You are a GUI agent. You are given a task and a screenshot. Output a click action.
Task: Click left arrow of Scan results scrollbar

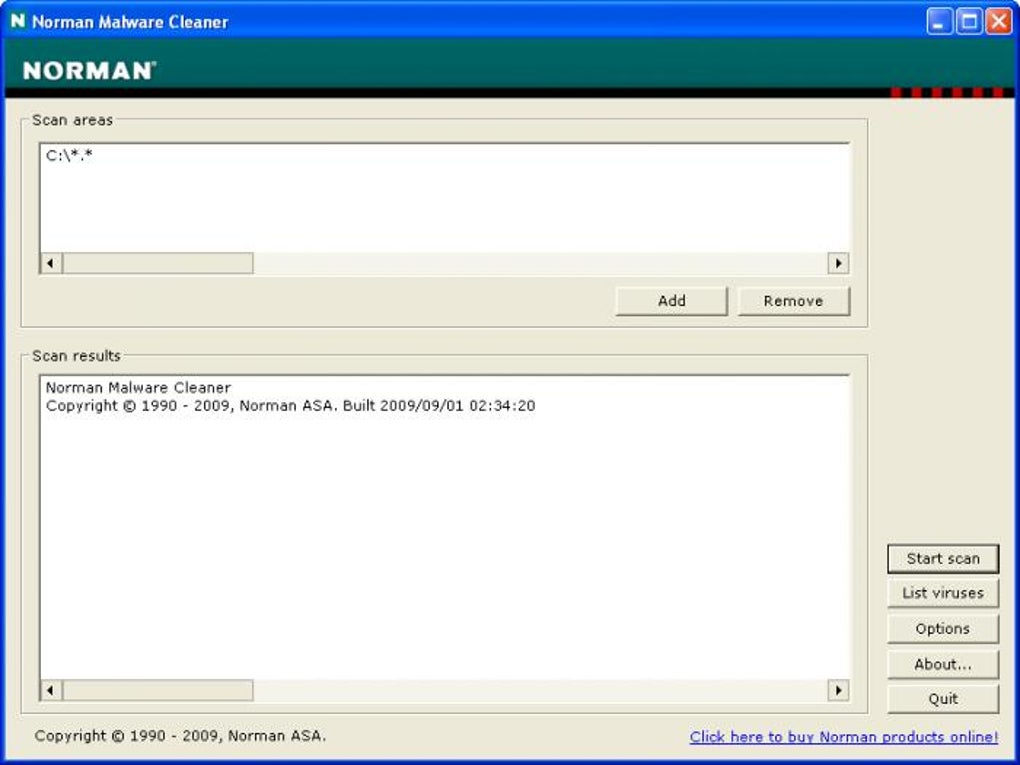tap(51, 690)
